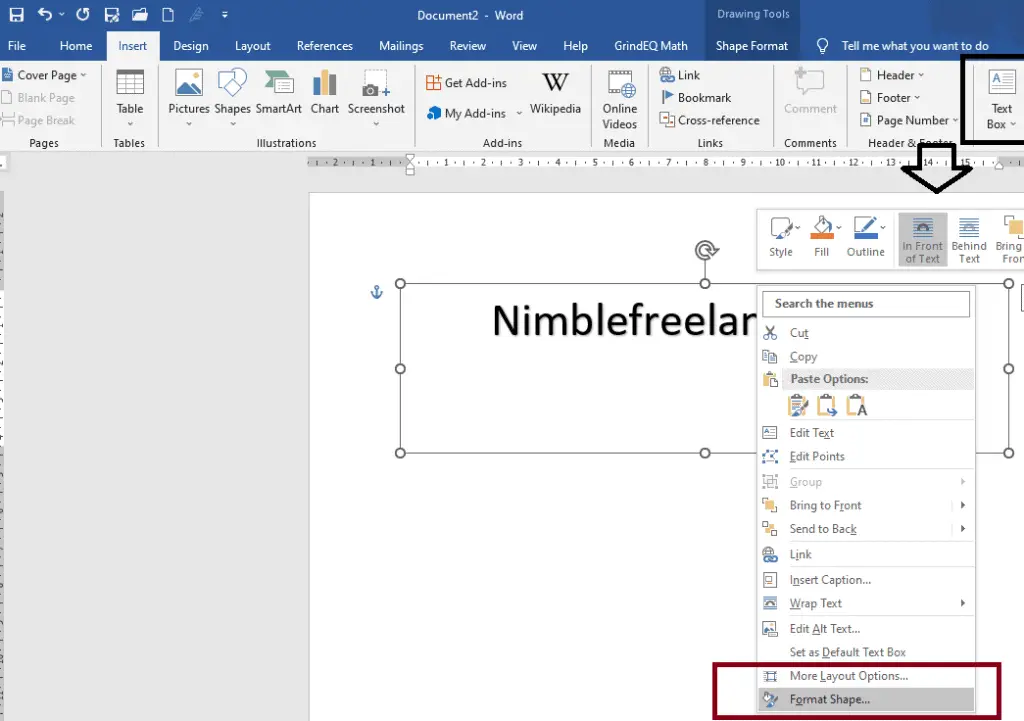Click the Search the menus field
The width and height of the screenshot is (1024, 721).
[866, 304]
